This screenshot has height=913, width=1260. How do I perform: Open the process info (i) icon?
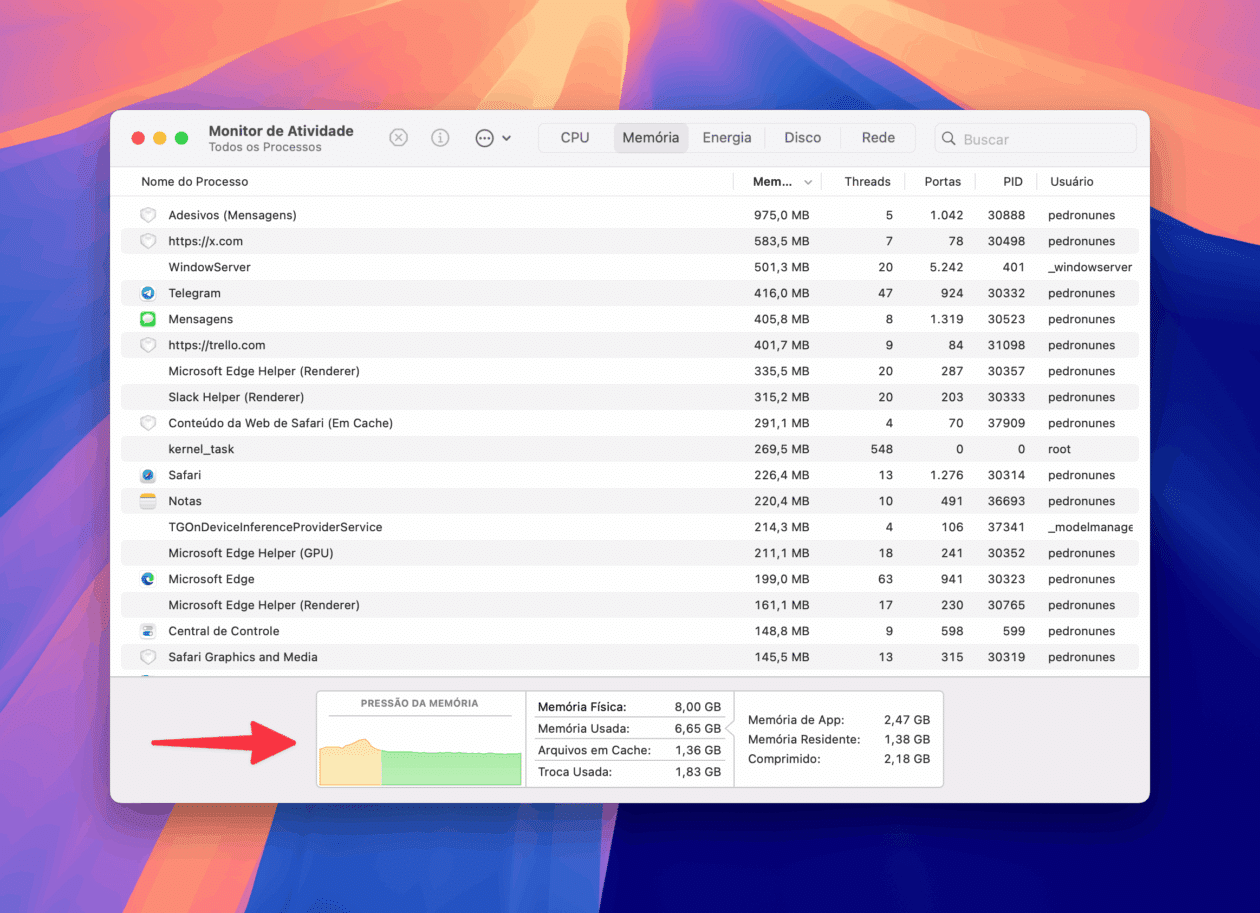(440, 138)
